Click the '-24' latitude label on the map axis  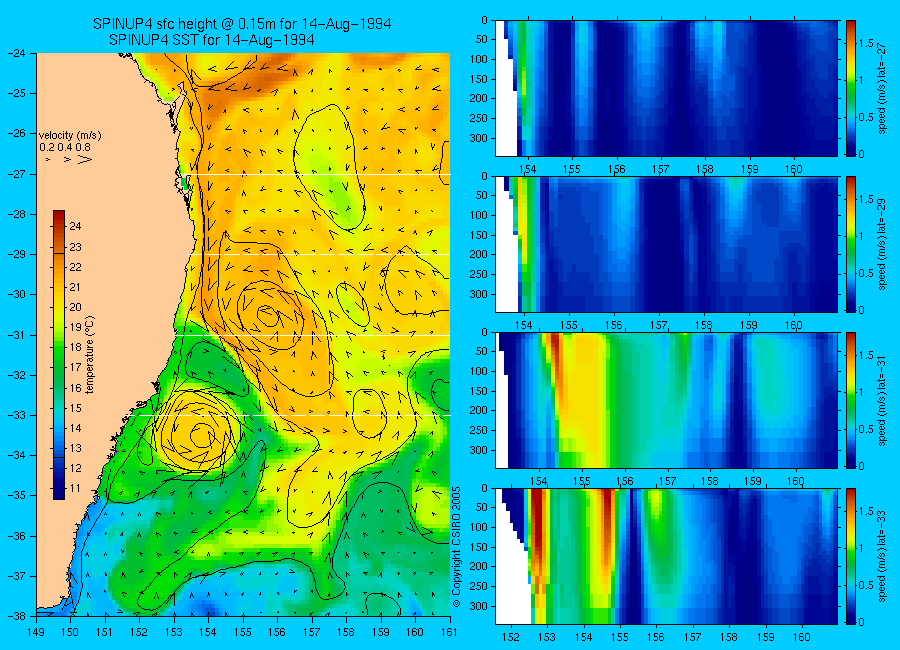17,53
